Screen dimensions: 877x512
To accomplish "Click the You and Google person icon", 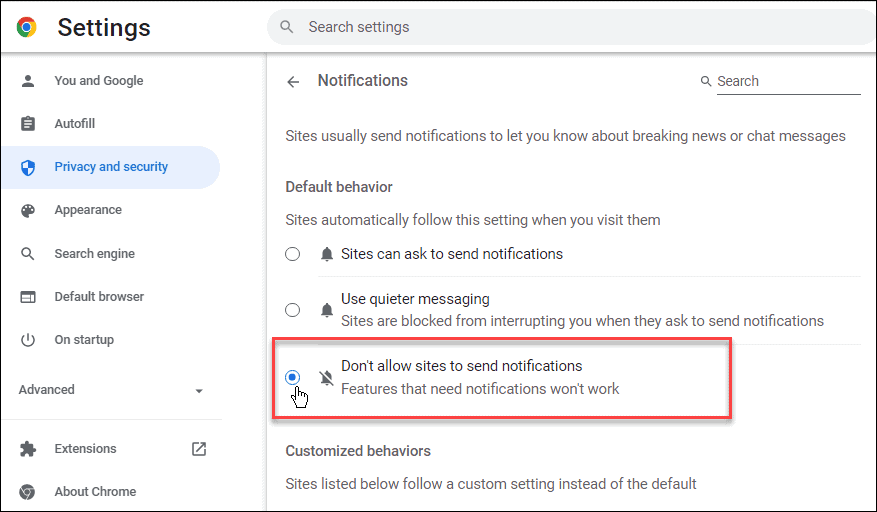I will tap(27, 81).
